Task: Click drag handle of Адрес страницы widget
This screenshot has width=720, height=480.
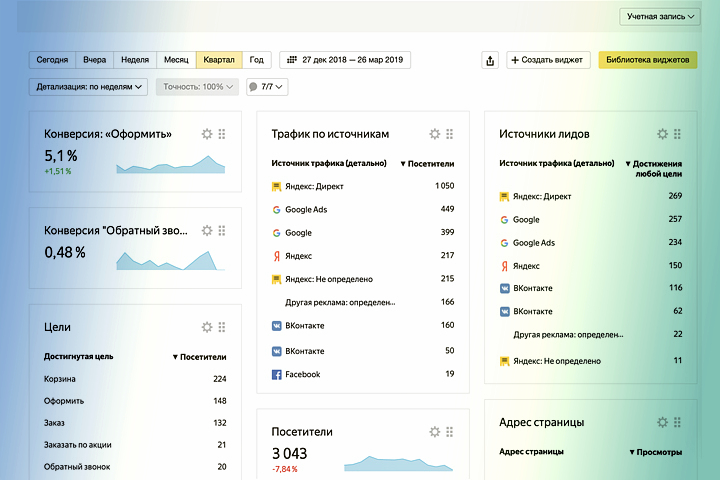Action: (677, 422)
